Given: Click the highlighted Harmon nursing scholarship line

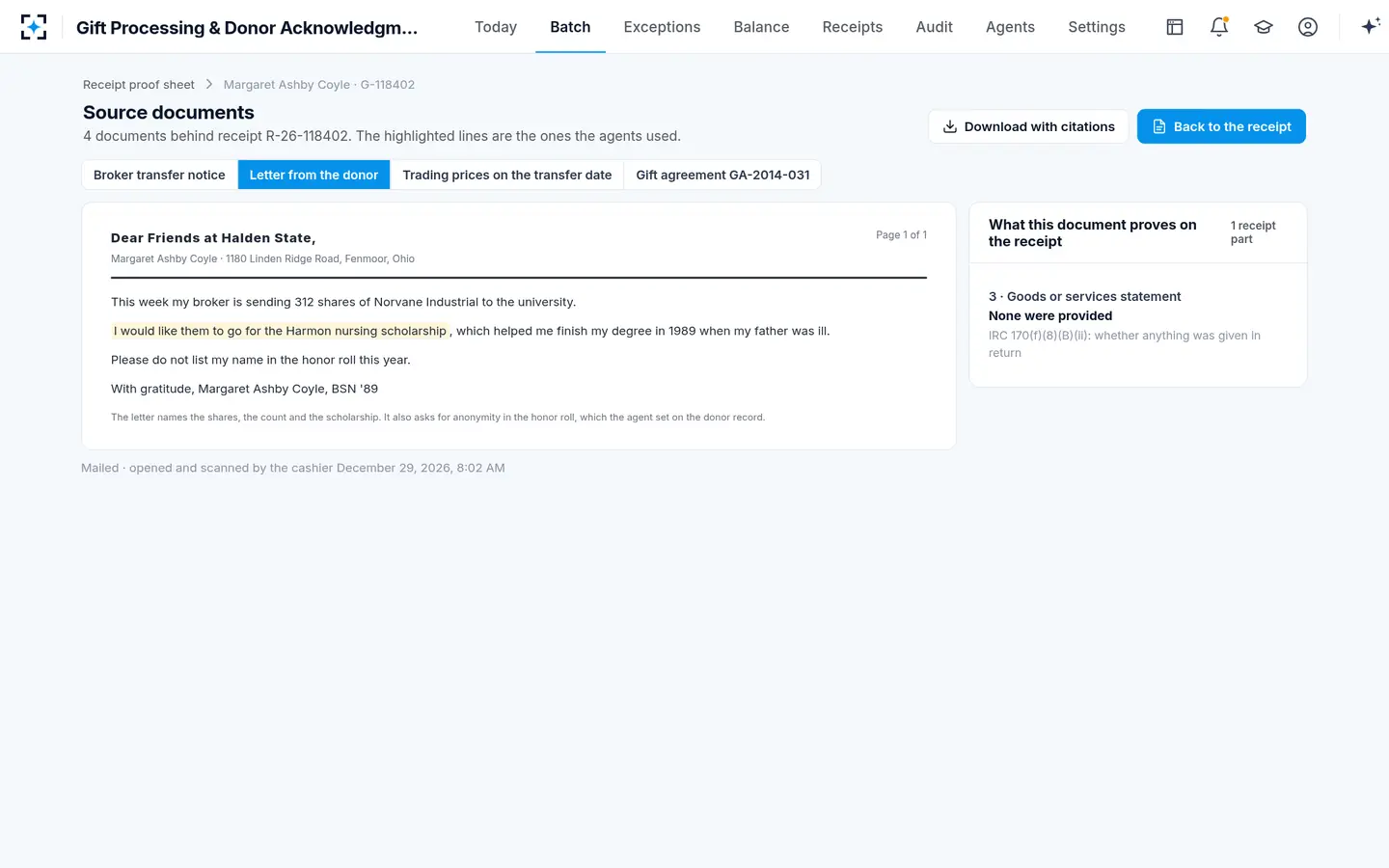Looking at the screenshot, I should tap(280, 331).
